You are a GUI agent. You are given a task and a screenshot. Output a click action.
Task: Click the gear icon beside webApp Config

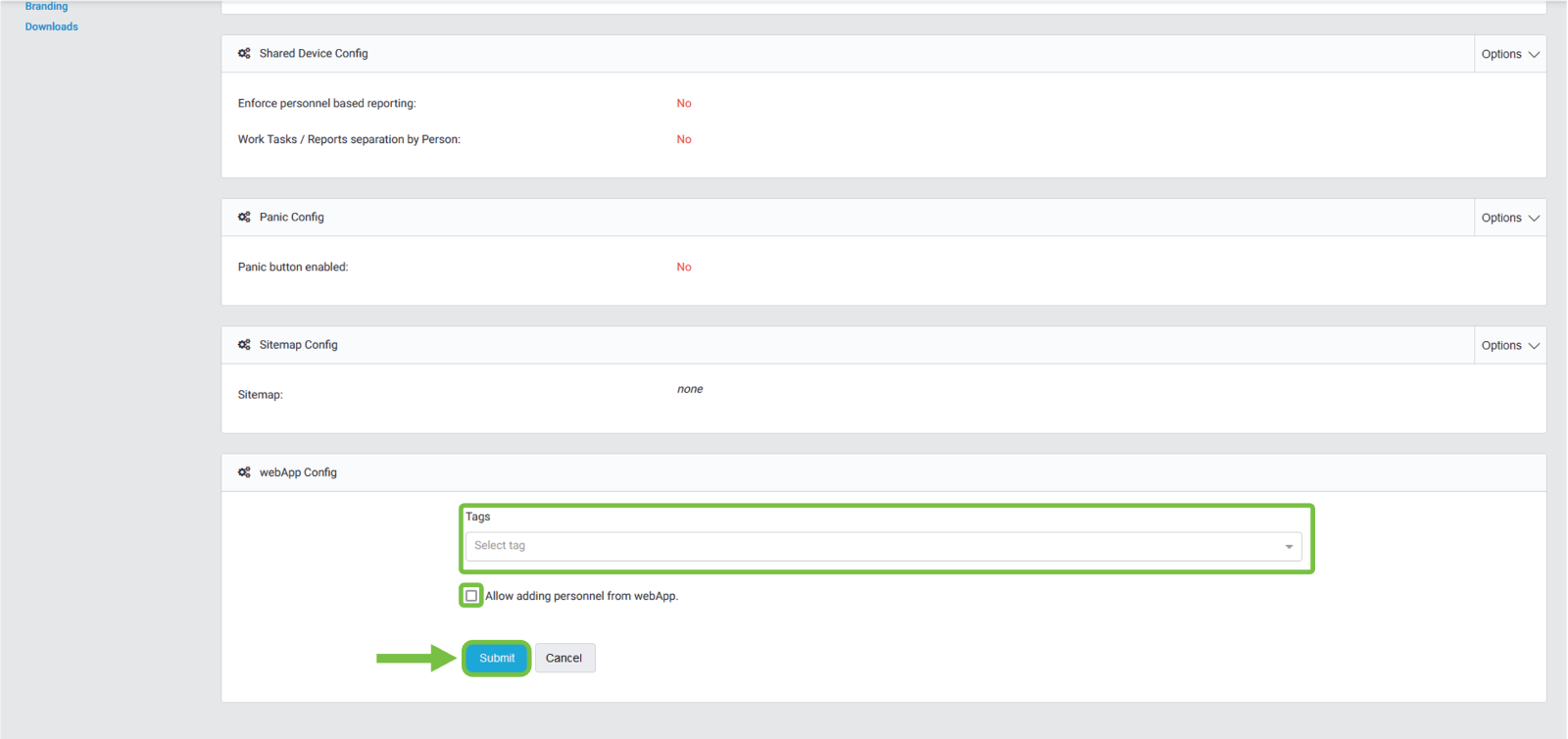[x=244, y=472]
